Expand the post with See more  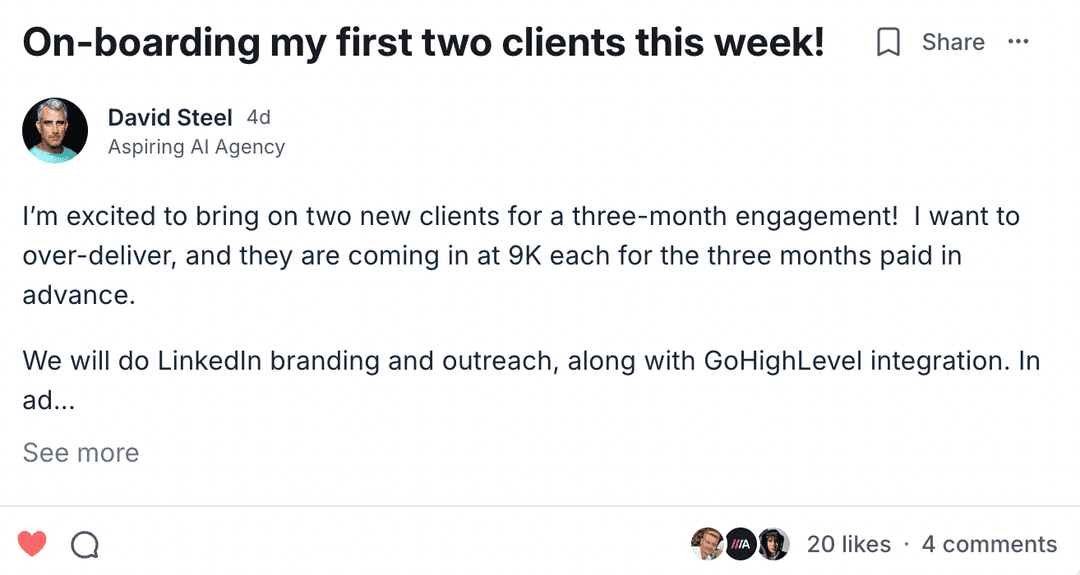81,452
